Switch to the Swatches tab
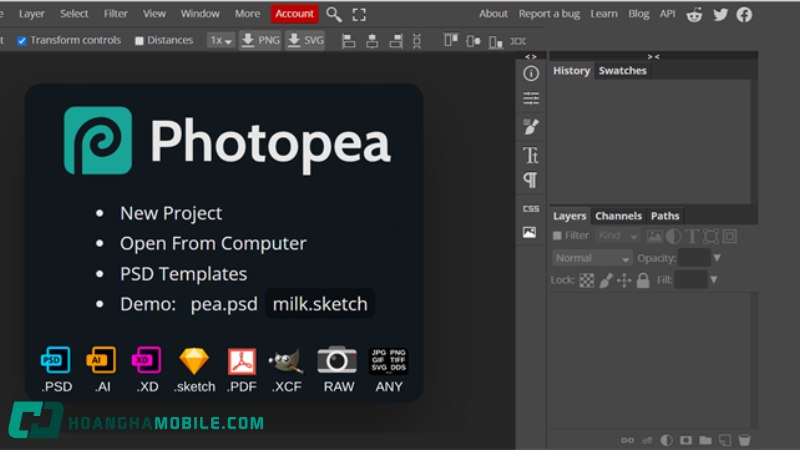Screen dimensions: 800x450 tap(622, 71)
